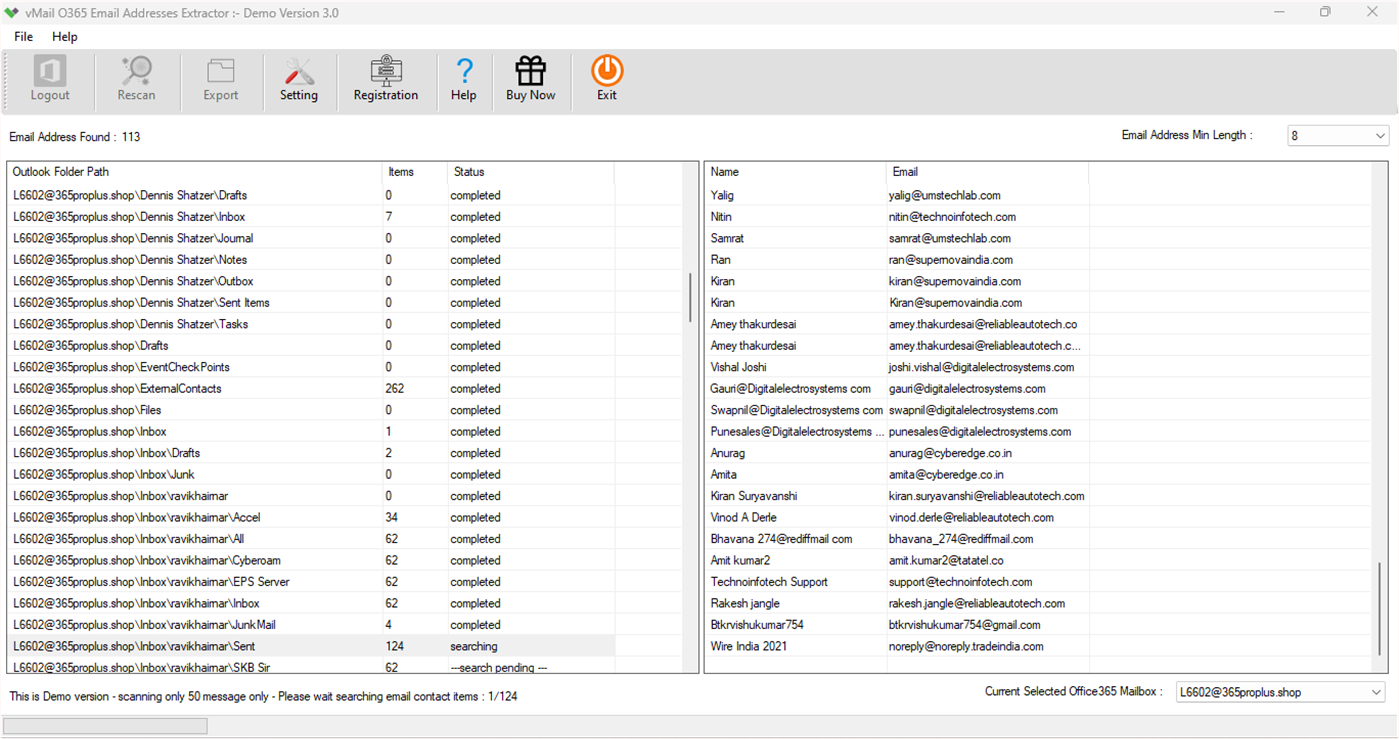
Task: Click the Status column header
Action: pyautogui.click(x=530, y=172)
